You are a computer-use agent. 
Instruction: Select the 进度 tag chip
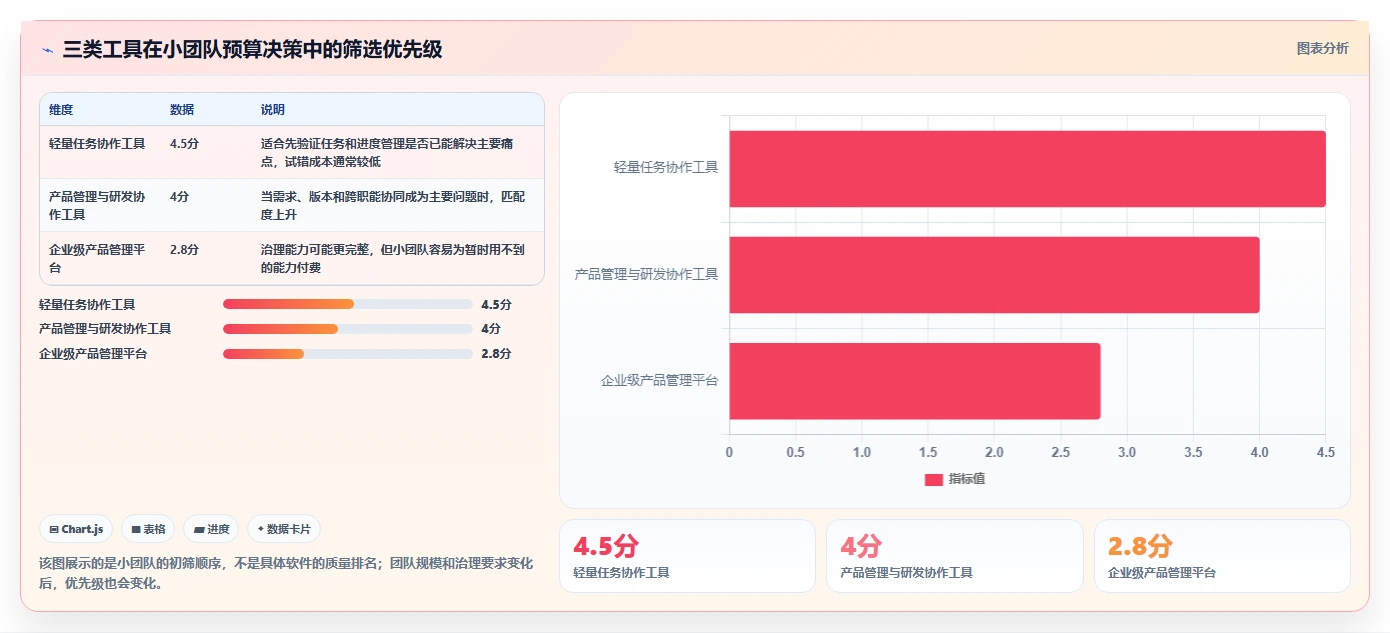coord(211,529)
